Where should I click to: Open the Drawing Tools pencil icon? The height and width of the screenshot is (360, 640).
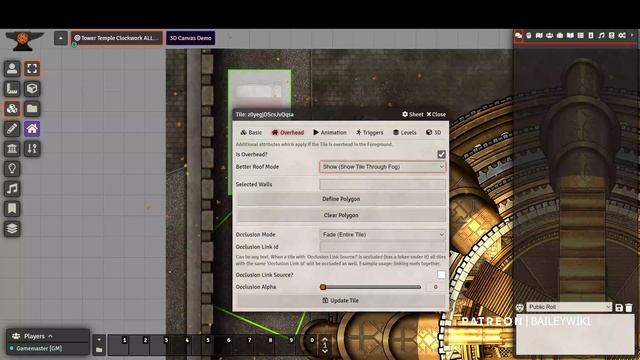tap(12, 129)
